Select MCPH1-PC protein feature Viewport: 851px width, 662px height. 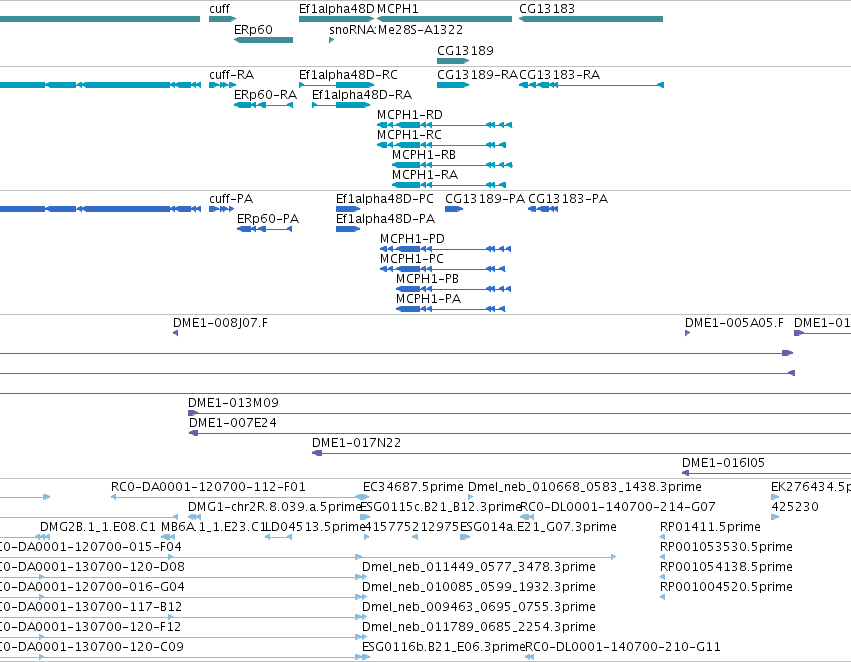tap(442, 269)
